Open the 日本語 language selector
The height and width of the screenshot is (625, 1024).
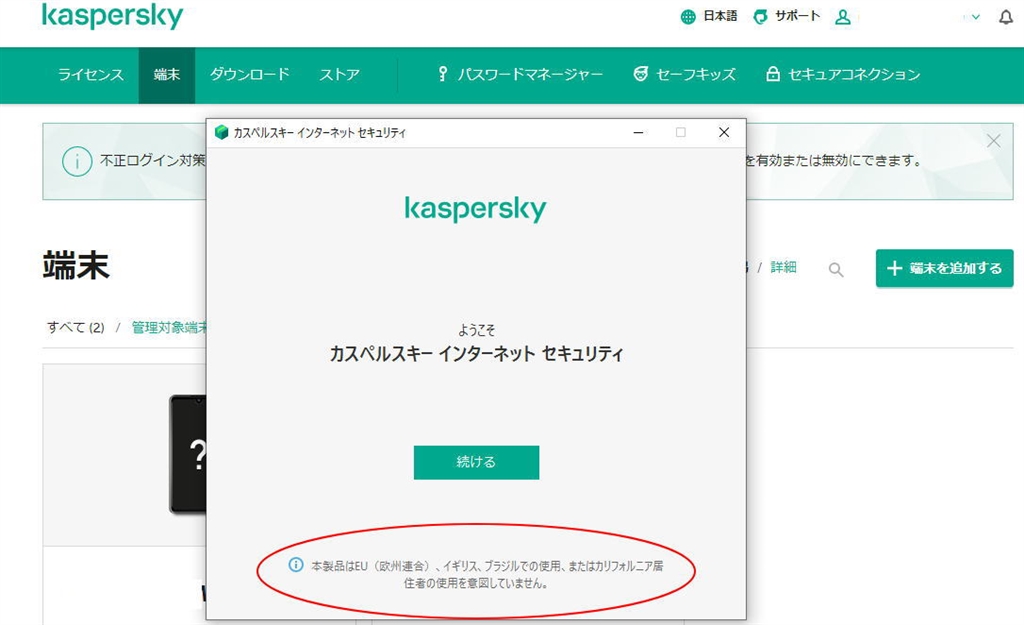[720, 16]
